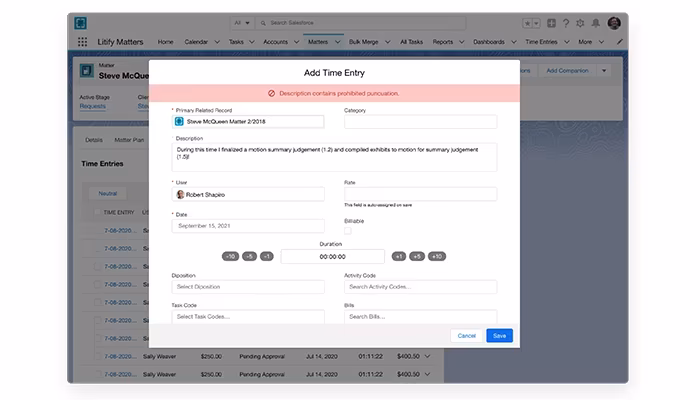Screen dimensions: 700x400
Task: Expand the Calendar tab chevron
Action: 217,42
